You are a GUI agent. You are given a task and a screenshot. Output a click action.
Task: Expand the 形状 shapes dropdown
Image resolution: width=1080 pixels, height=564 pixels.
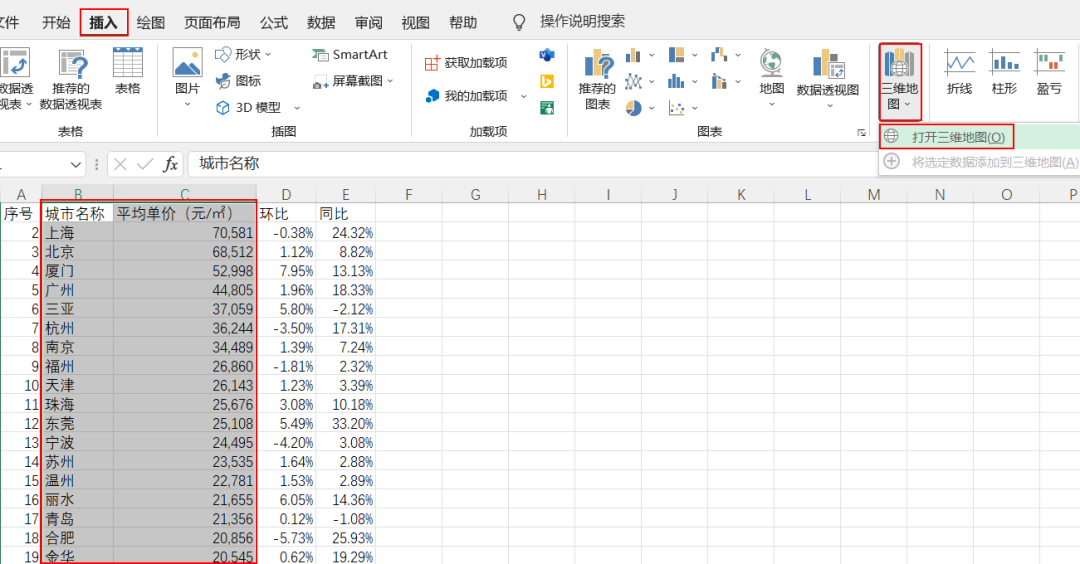268,54
